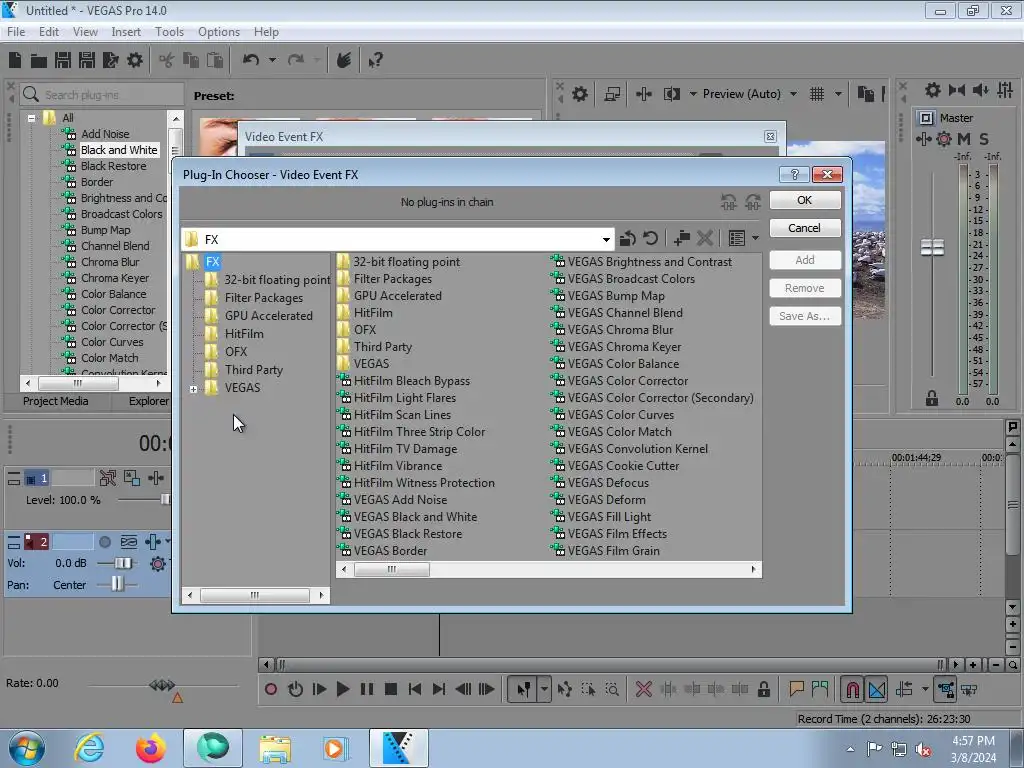The height and width of the screenshot is (768, 1024).
Task: Select VEGAS Chroma Keyer in plug-in list
Action: point(624,347)
